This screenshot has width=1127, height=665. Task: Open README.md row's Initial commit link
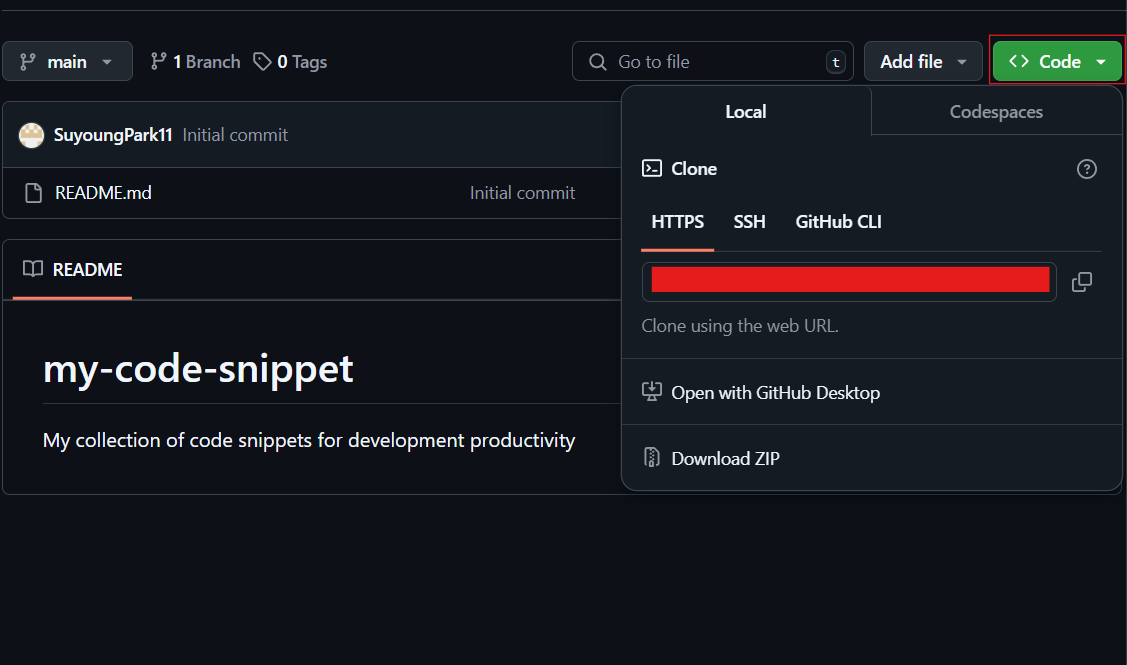523,193
